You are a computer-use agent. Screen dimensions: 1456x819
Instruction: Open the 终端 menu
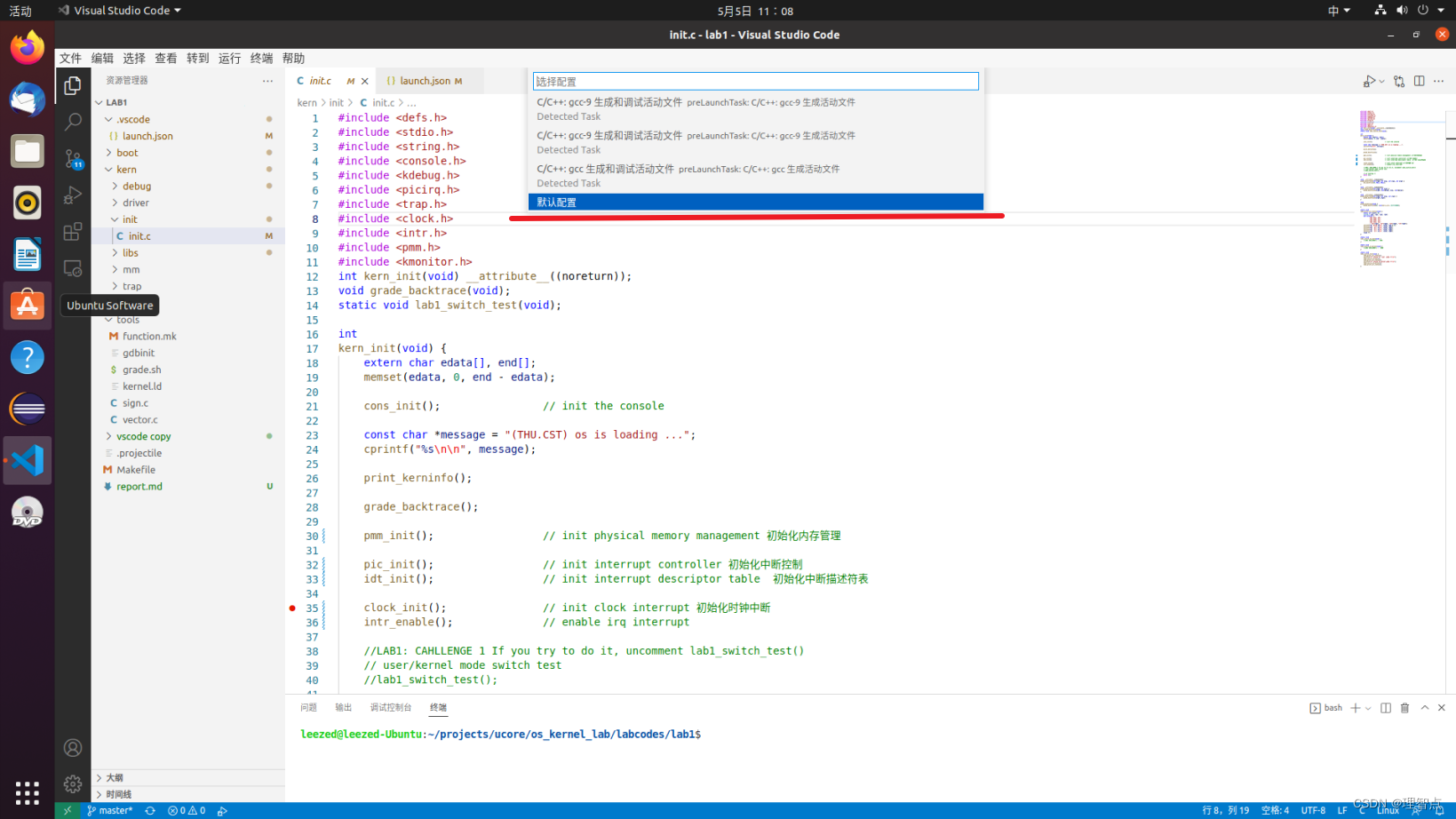point(261,59)
